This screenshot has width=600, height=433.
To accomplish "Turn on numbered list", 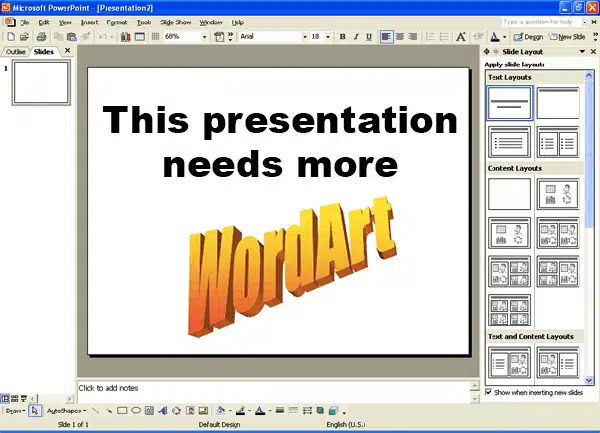I will click(x=430, y=37).
